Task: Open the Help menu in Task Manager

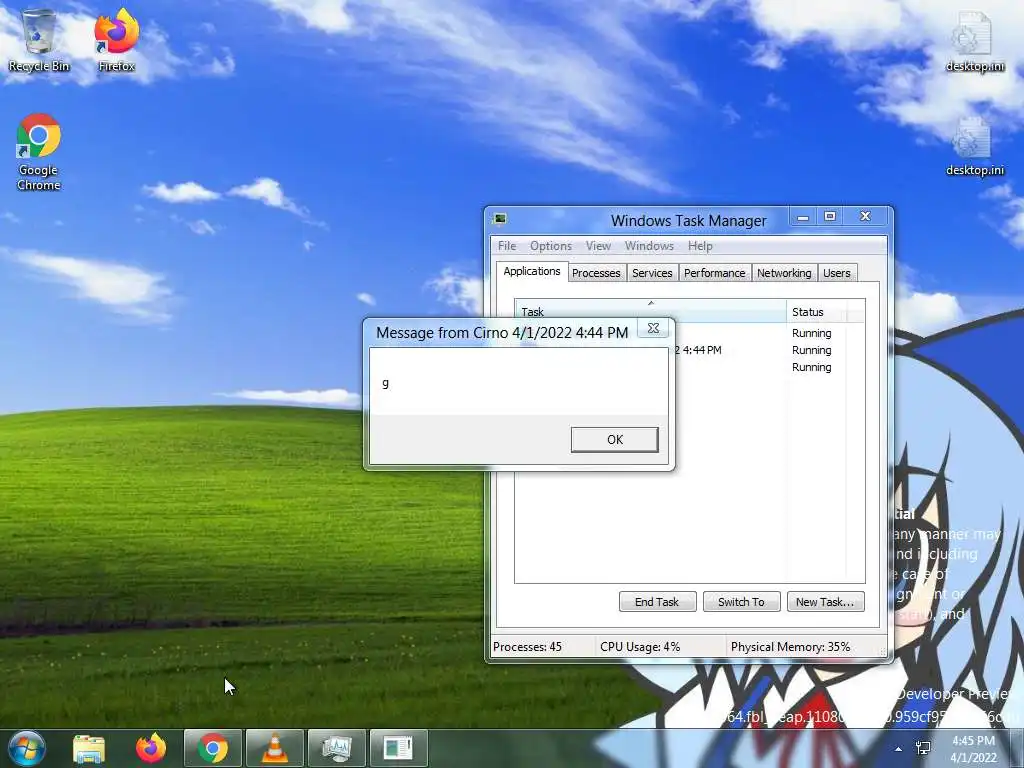Action: (x=700, y=246)
